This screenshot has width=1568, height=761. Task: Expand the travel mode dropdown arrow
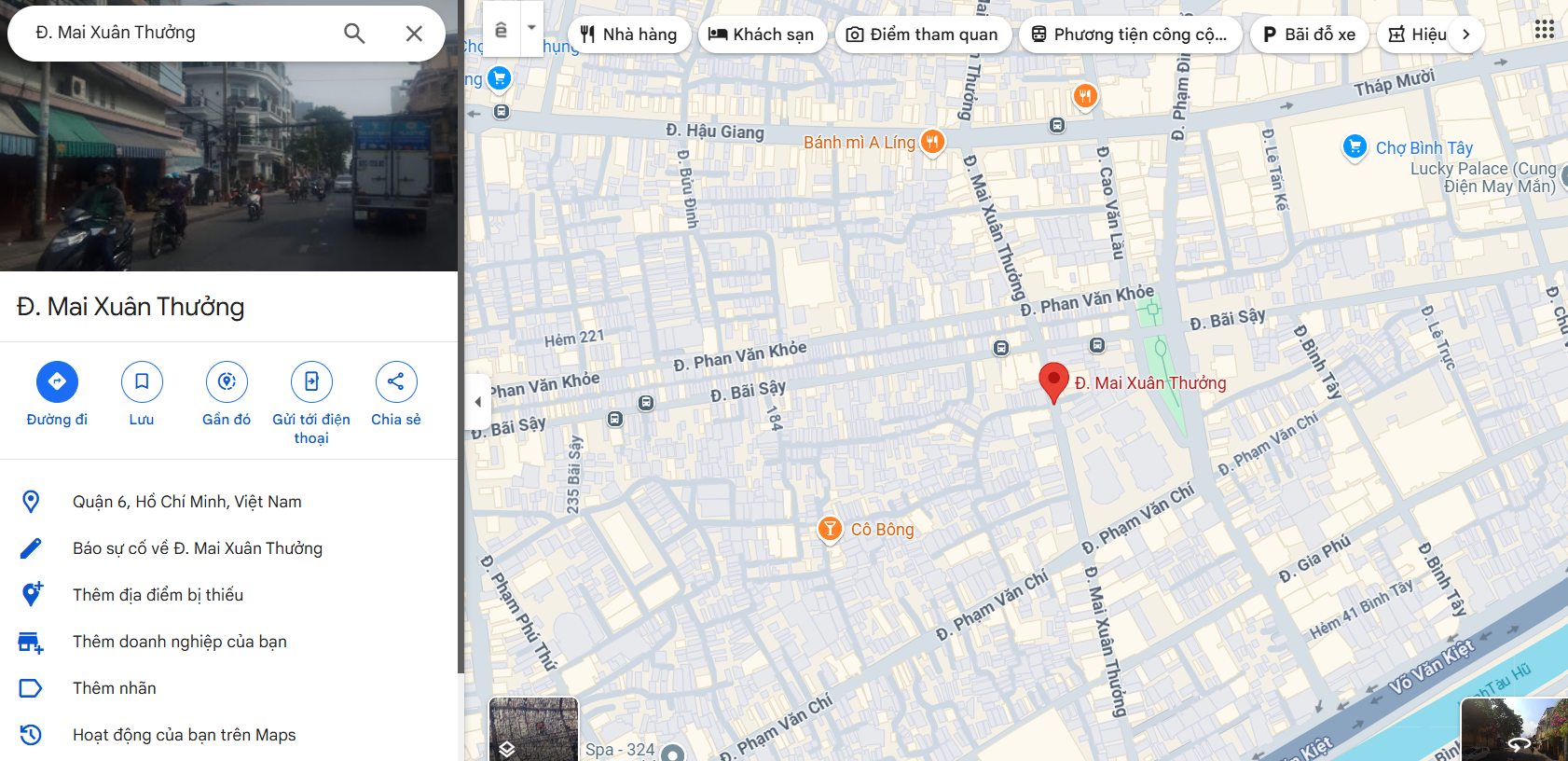(x=531, y=28)
